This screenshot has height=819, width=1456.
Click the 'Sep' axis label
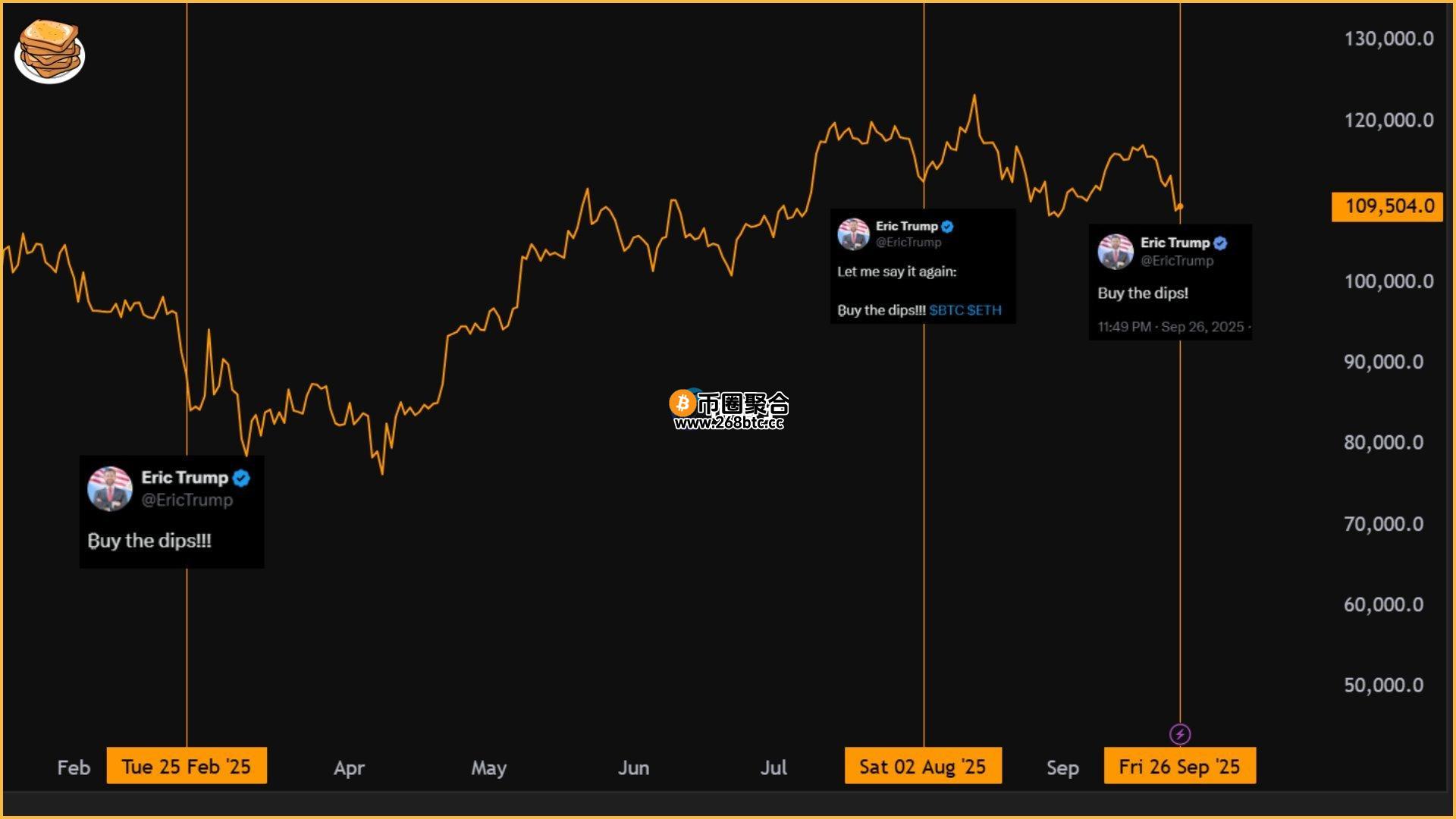(x=1062, y=768)
